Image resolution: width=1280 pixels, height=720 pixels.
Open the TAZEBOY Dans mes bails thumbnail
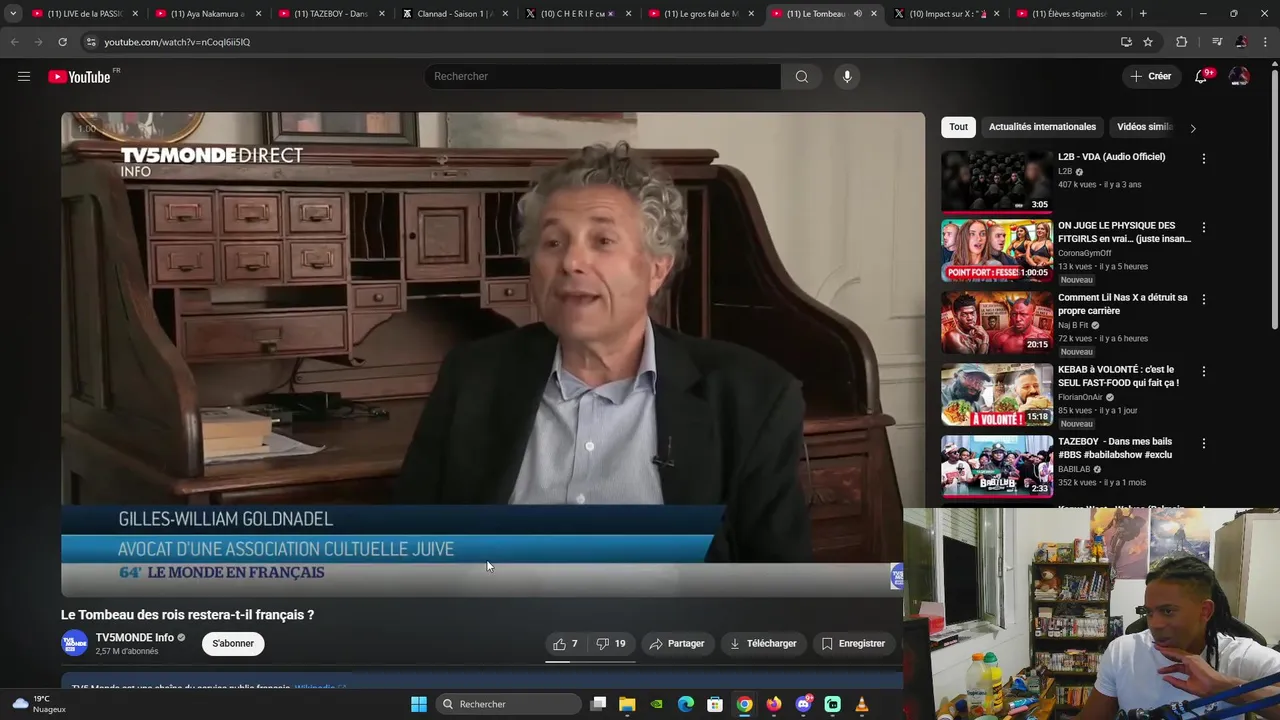997,467
